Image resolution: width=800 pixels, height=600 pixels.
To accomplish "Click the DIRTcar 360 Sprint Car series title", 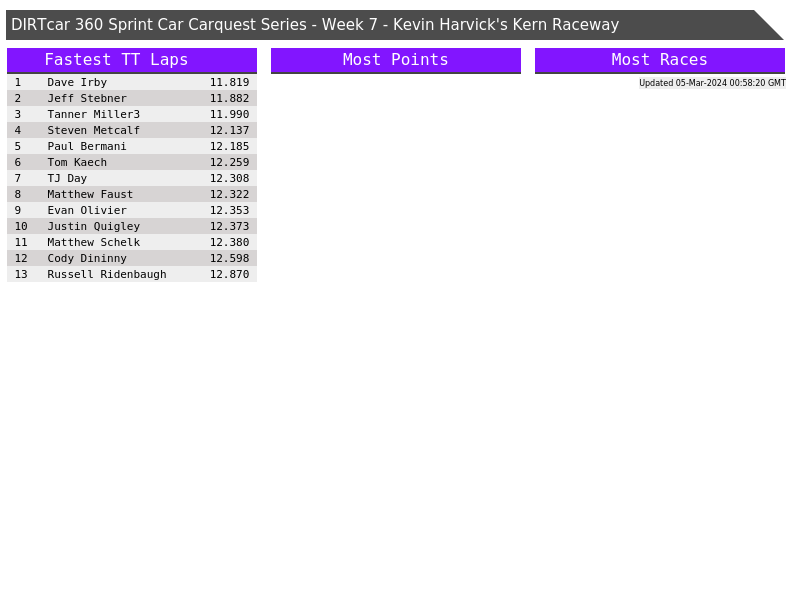I will point(315,25).
